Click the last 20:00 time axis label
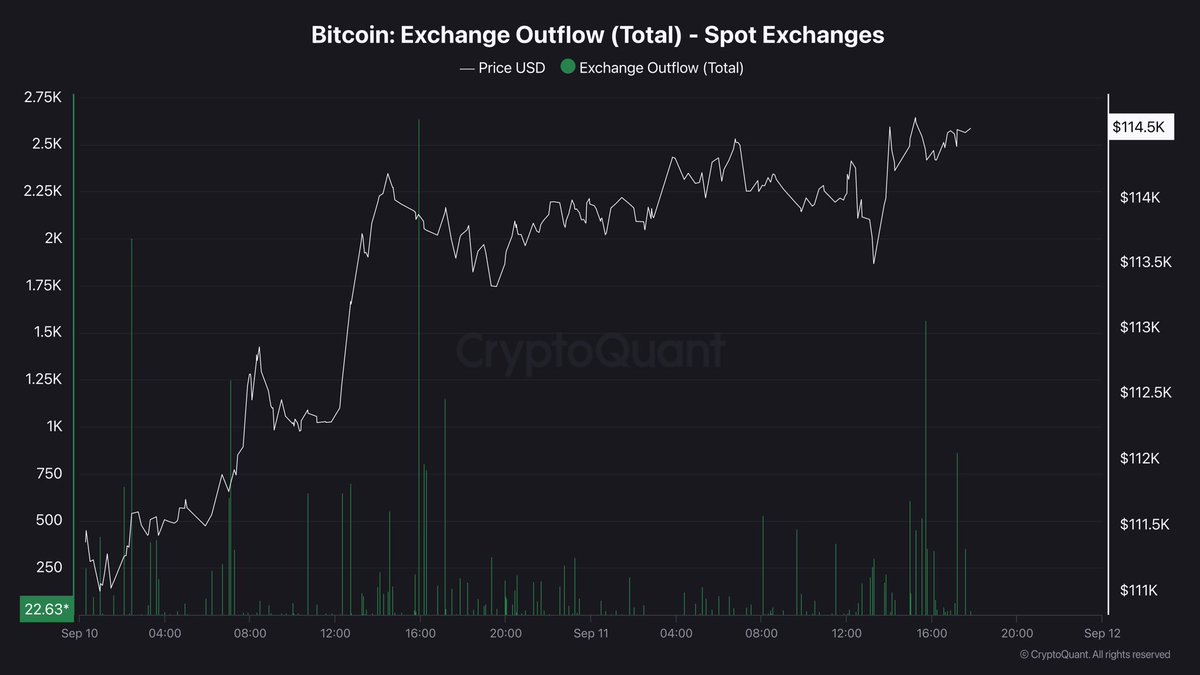1200x675 pixels. [x=1017, y=633]
